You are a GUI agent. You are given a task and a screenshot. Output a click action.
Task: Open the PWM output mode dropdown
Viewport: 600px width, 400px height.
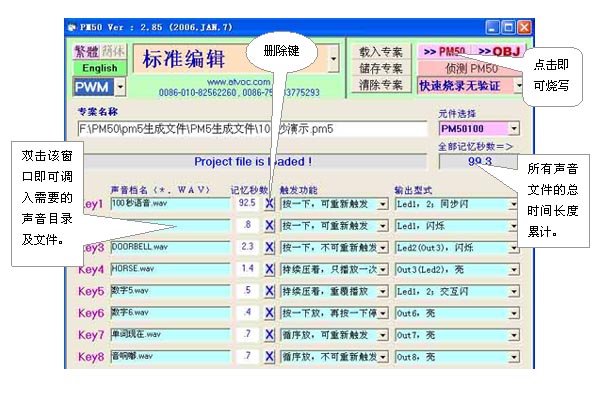(x=119, y=87)
